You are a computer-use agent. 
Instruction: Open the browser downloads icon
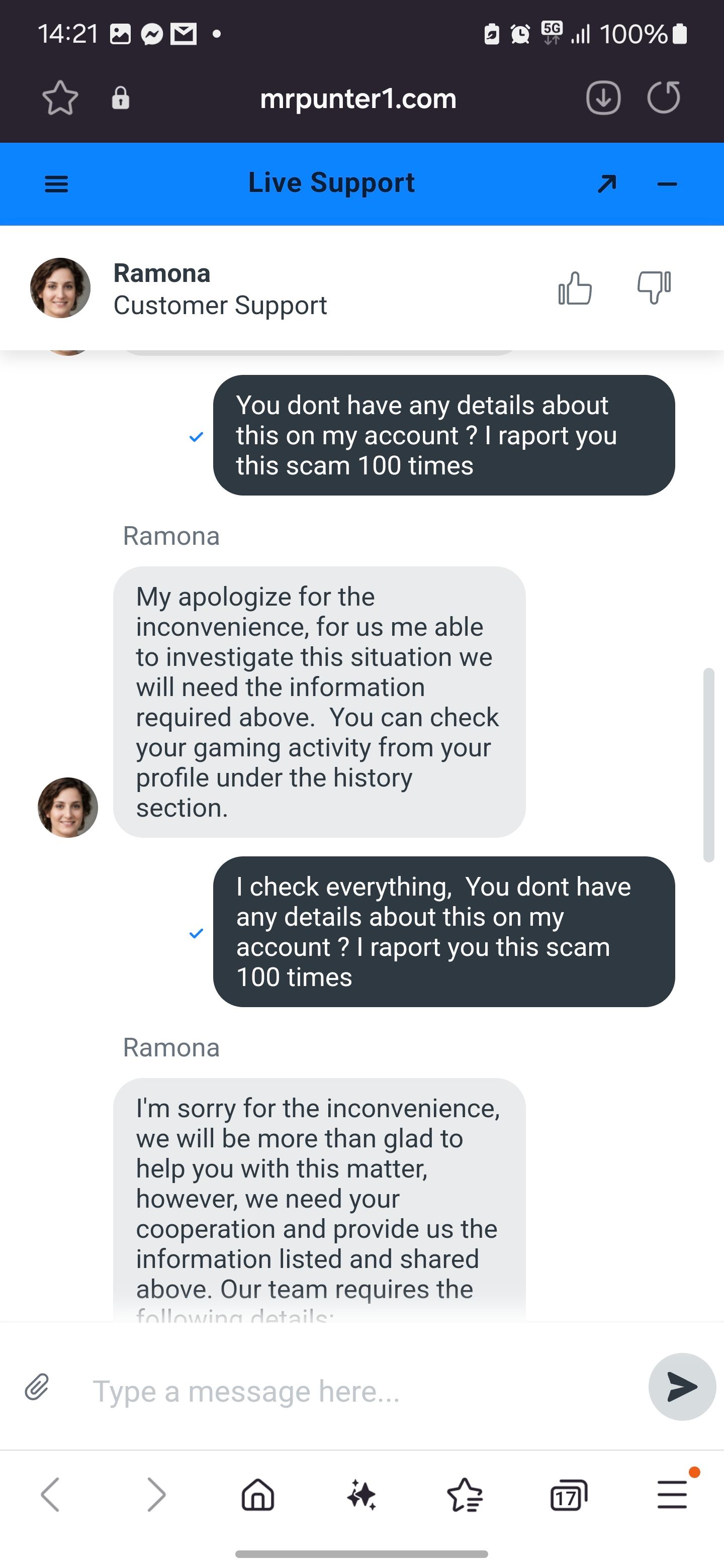[x=603, y=98]
